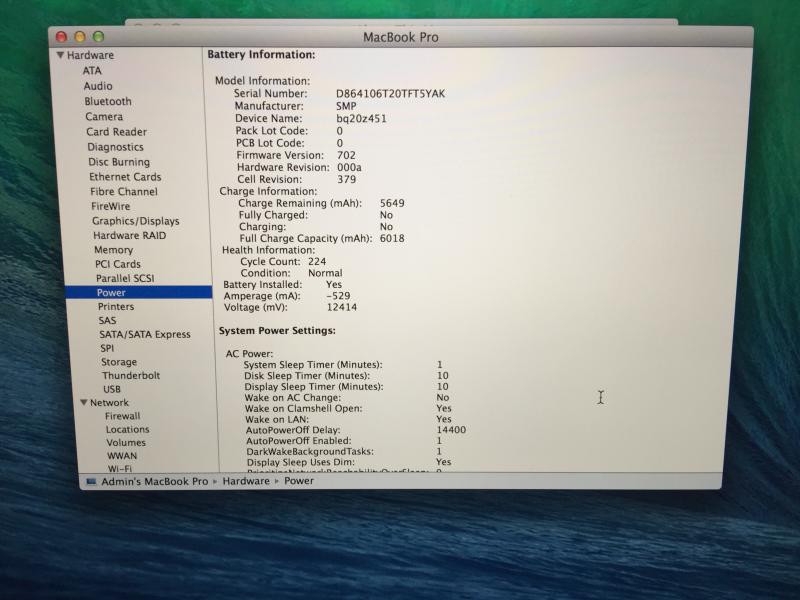Click Voltage value 12414
800x600 pixels.
point(341,307)
